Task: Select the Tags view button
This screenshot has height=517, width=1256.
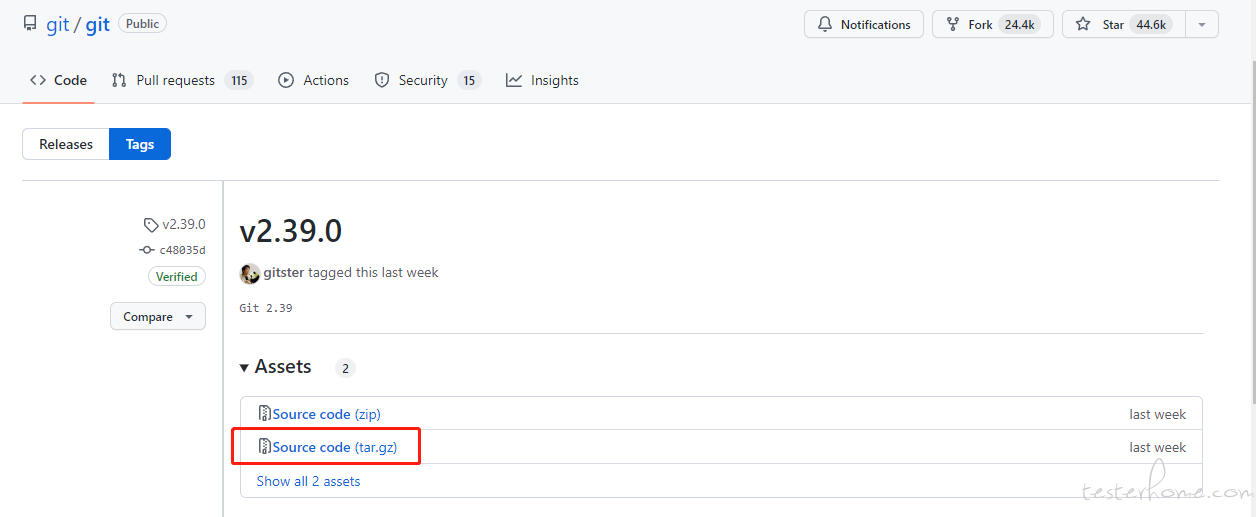Action: pyautogui.click(x=140, y=144)
